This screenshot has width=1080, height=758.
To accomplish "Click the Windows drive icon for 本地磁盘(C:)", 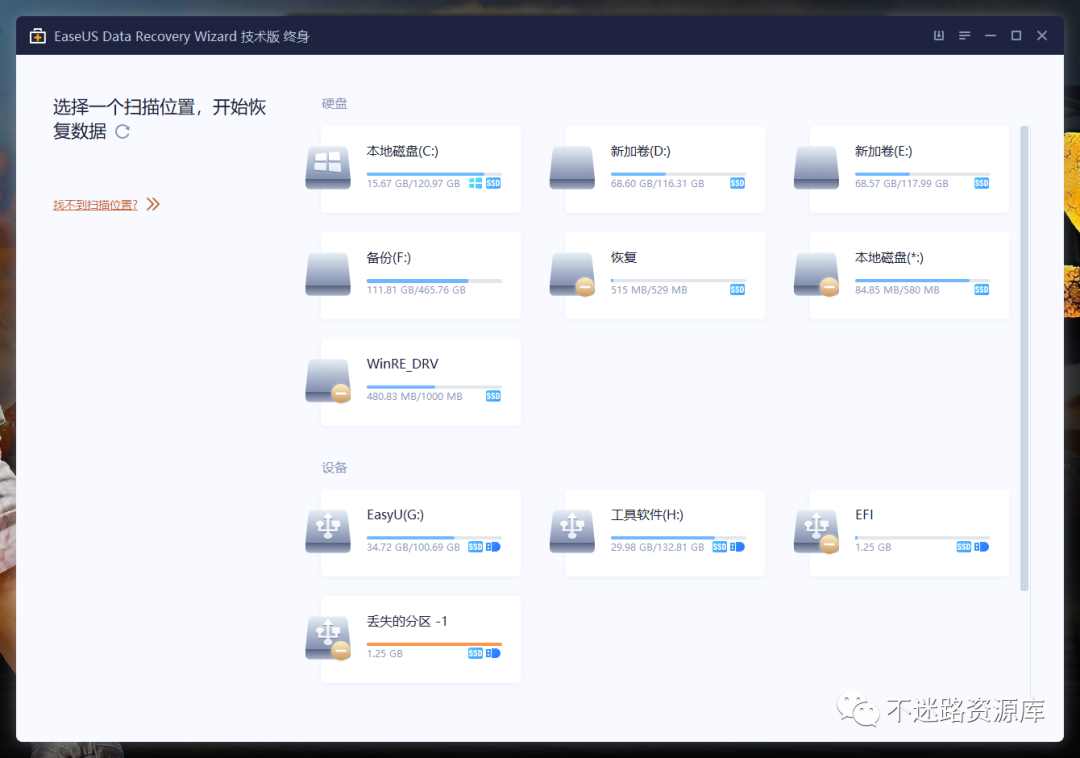I will pos(328,167).
